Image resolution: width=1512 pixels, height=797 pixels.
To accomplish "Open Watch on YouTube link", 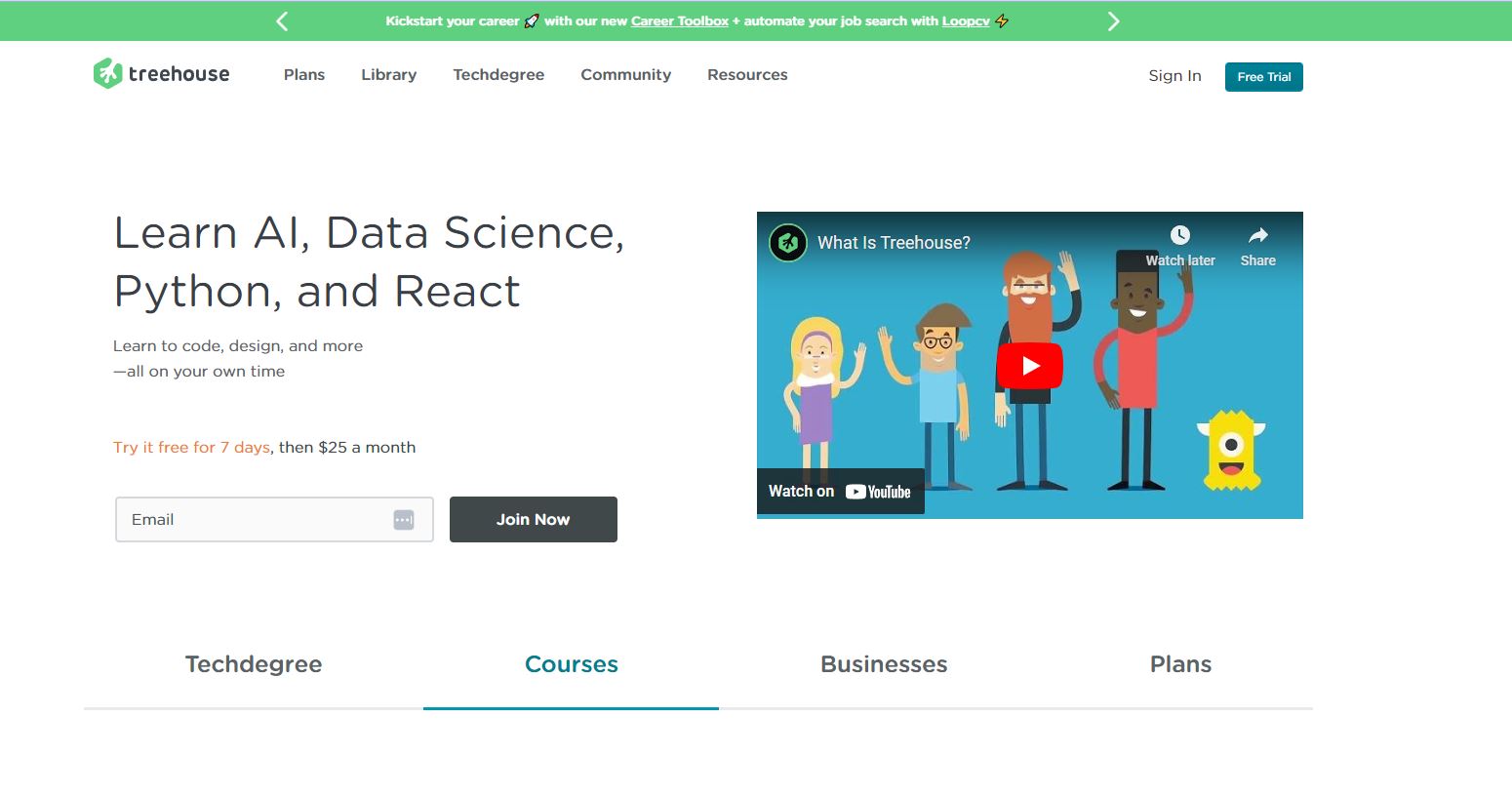I will [841, 492].
